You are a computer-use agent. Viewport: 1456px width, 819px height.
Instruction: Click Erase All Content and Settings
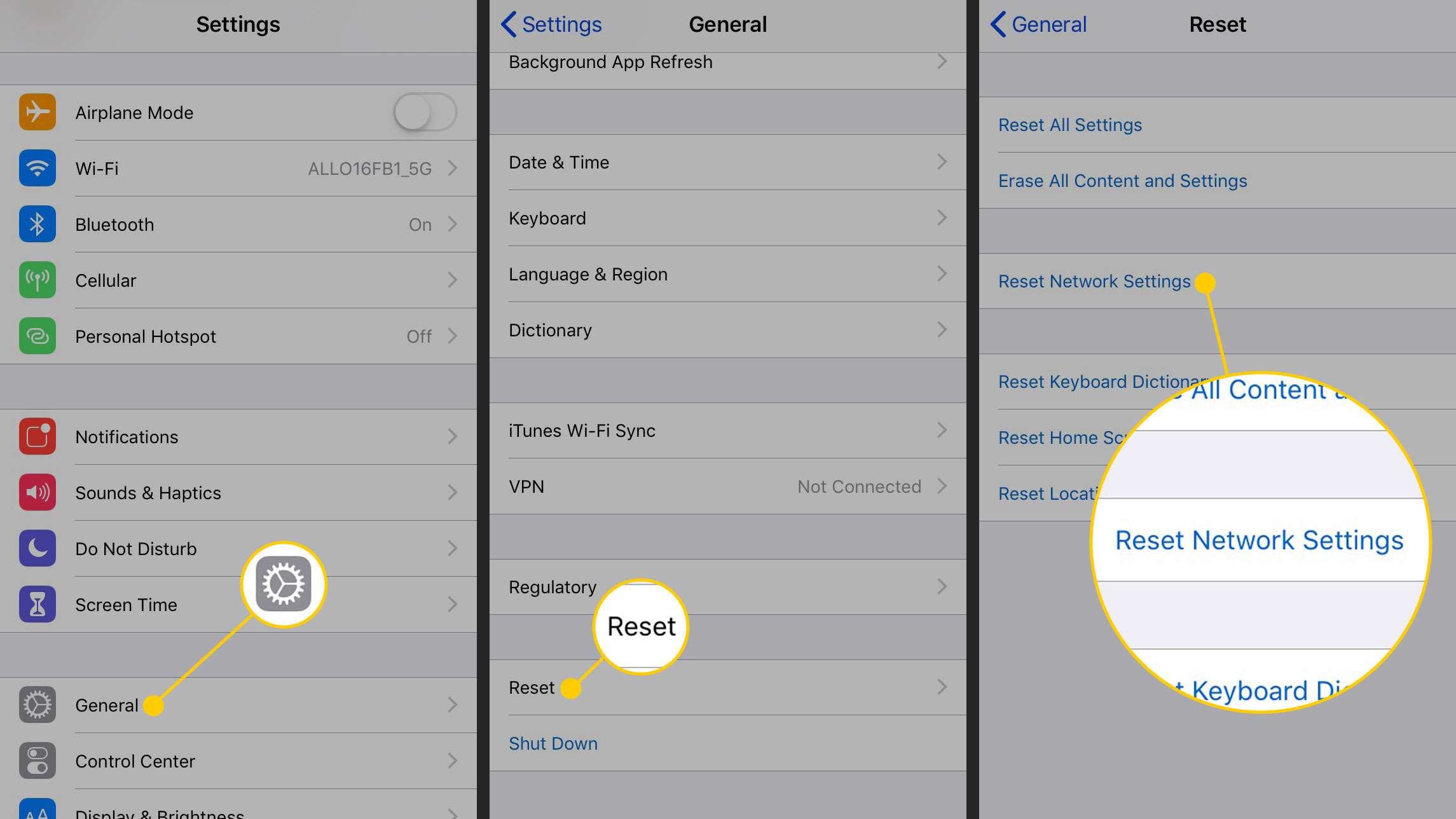tap(1122, 181)
